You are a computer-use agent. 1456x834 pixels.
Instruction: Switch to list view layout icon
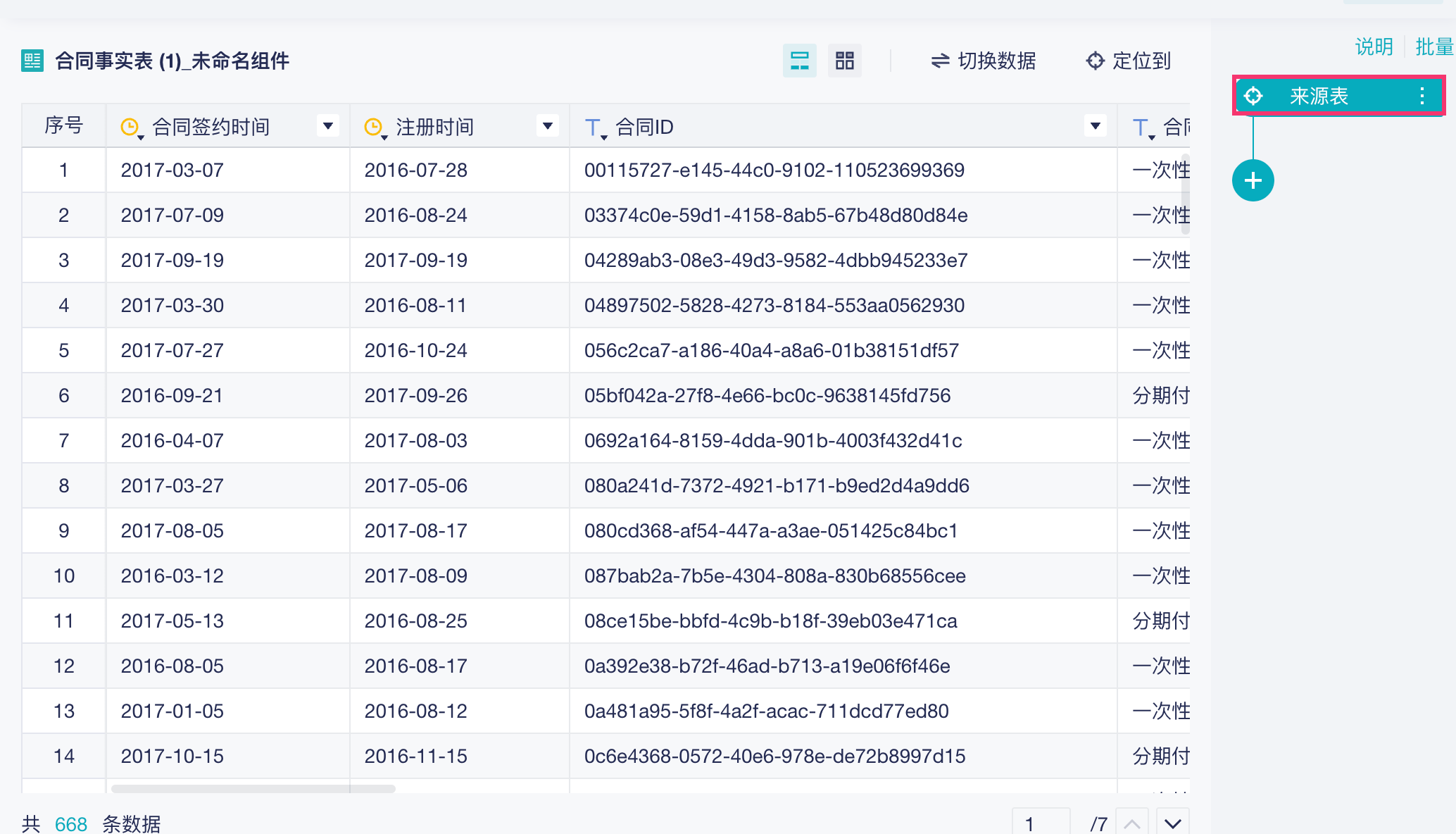(x=799, y=61)
